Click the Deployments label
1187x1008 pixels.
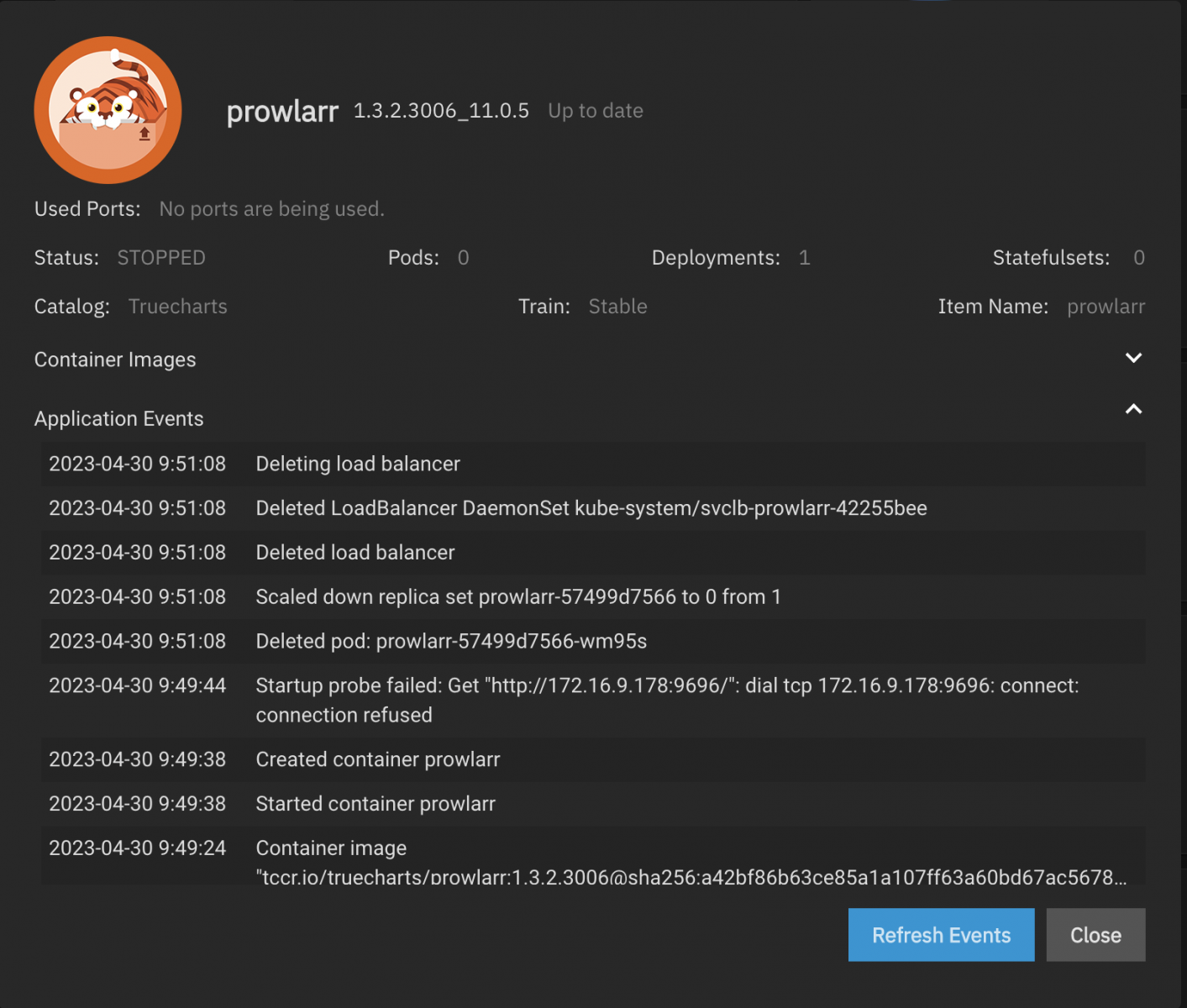(716, 258)
